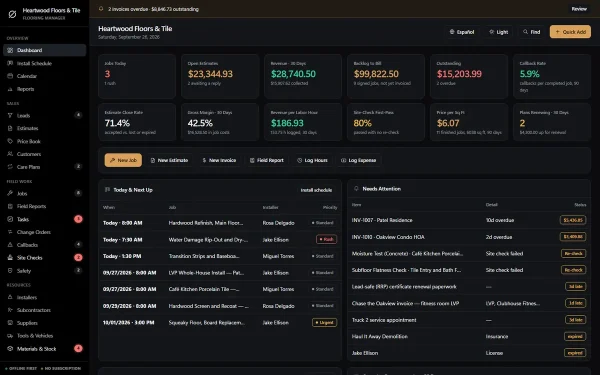600x375 pixels.
Task: Click the Field Reports clipboard icon
Action: [10, 206]
